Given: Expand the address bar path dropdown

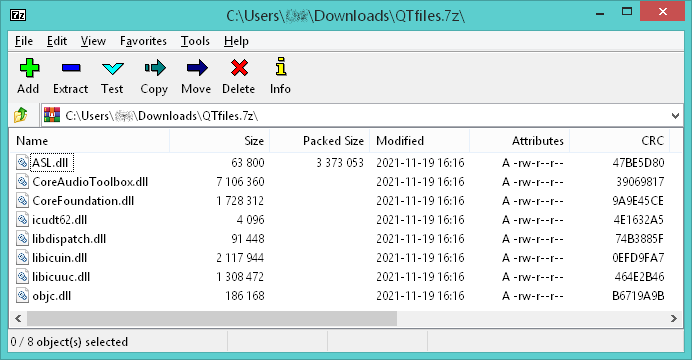Looking at the screenshot, I should 675,116.
